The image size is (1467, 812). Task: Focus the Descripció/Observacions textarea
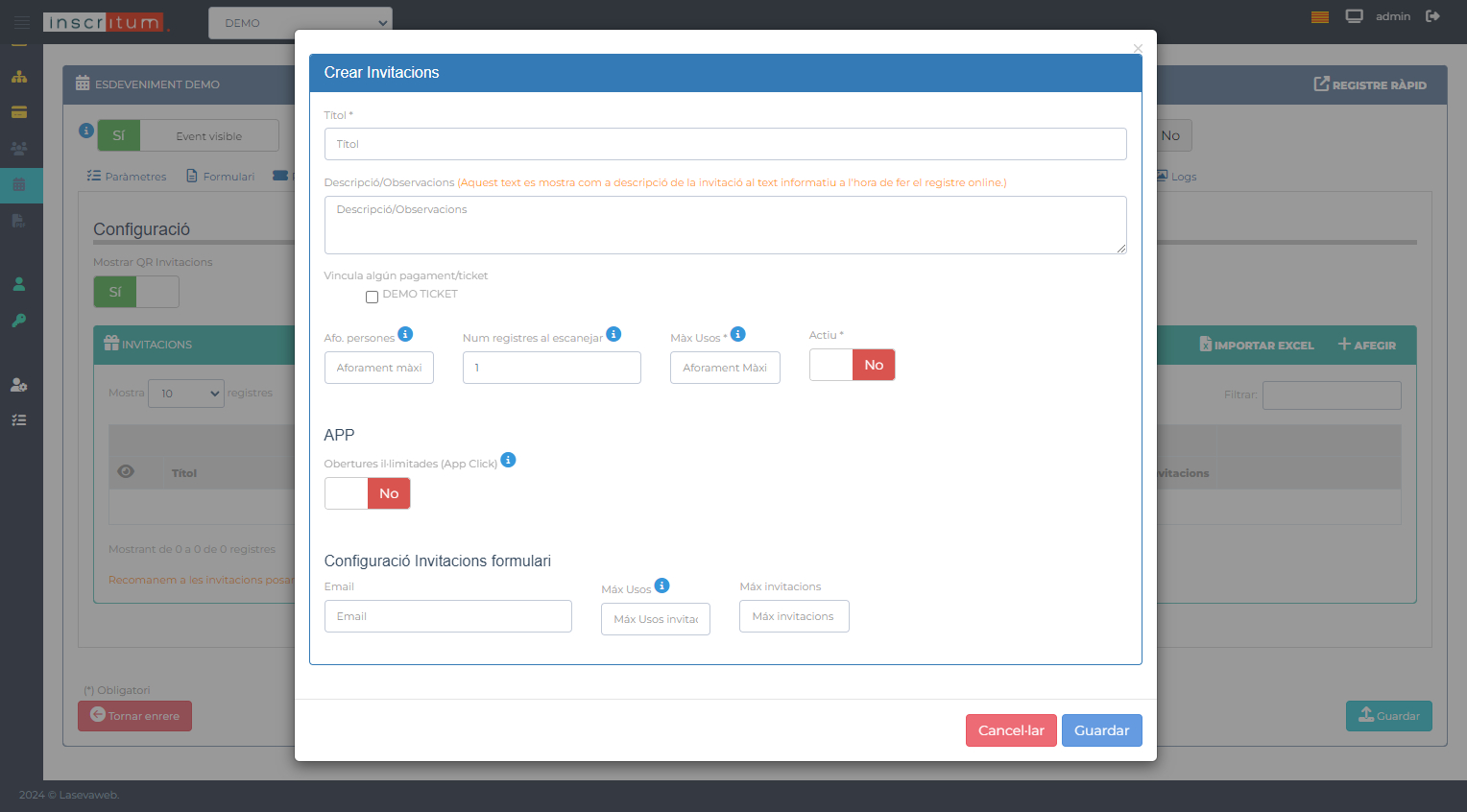coord(726,225)
